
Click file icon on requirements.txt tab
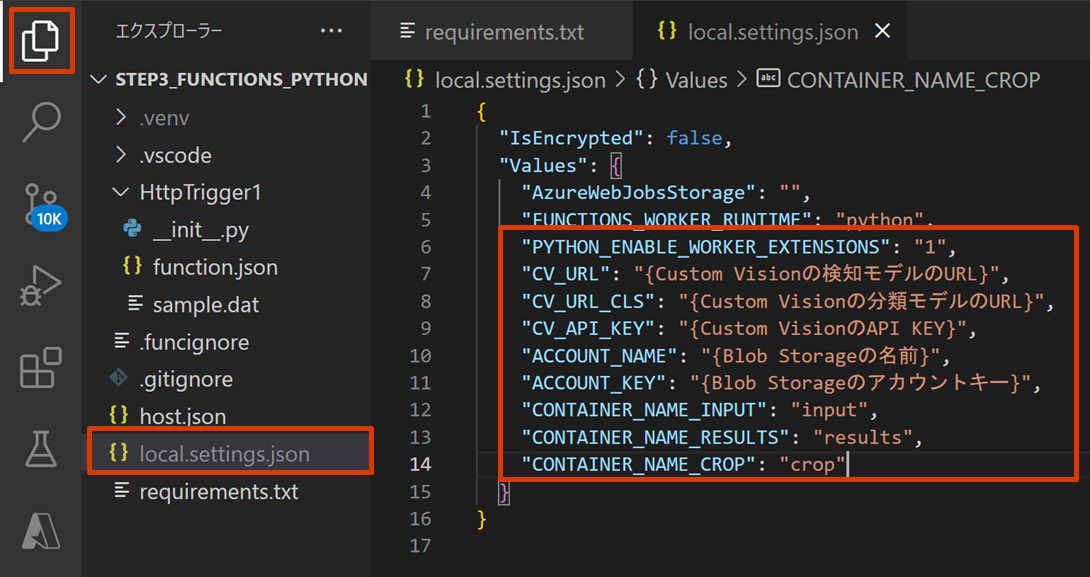[407, 31]
